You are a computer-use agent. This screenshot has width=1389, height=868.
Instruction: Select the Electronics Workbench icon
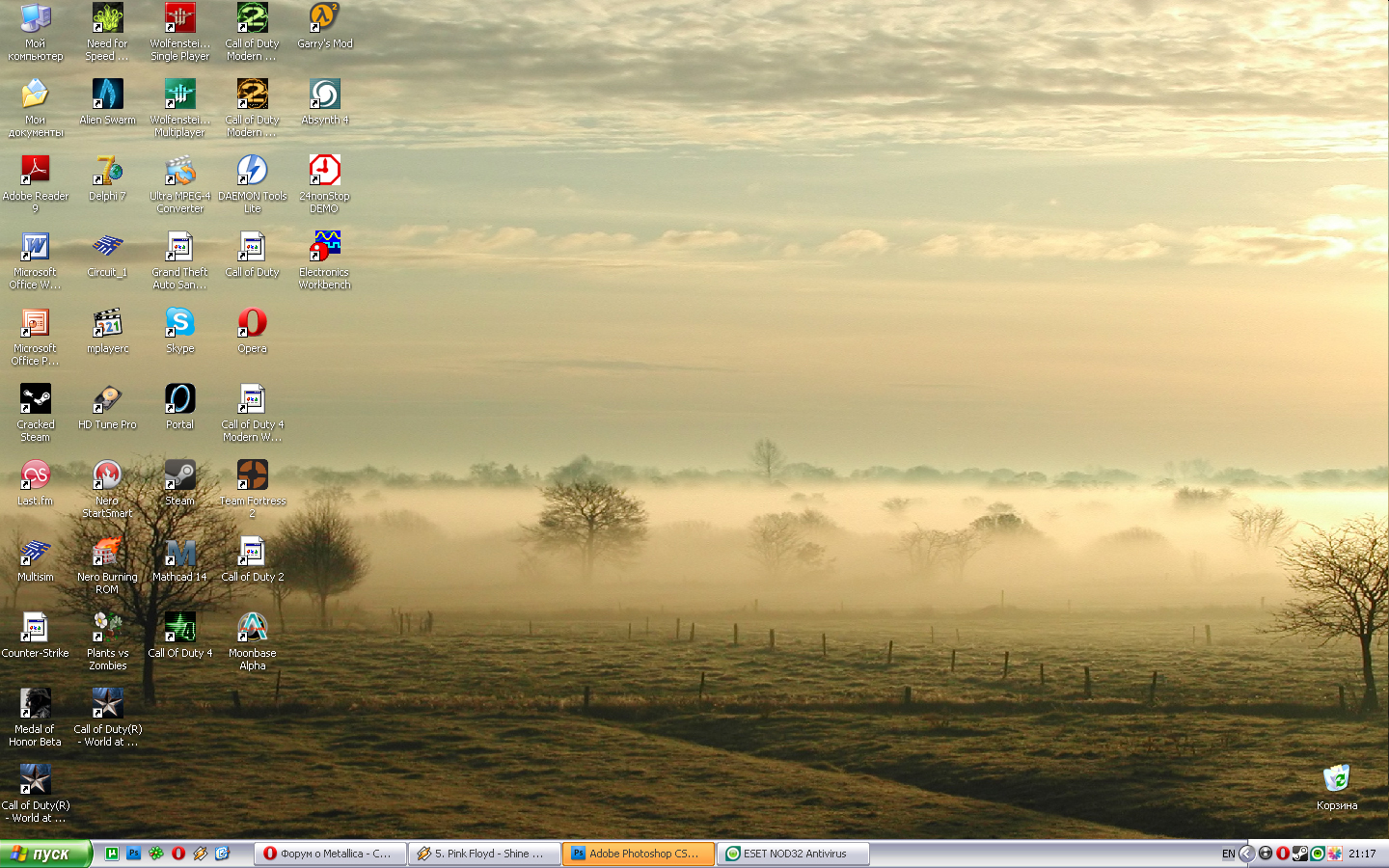click(324, 247)
